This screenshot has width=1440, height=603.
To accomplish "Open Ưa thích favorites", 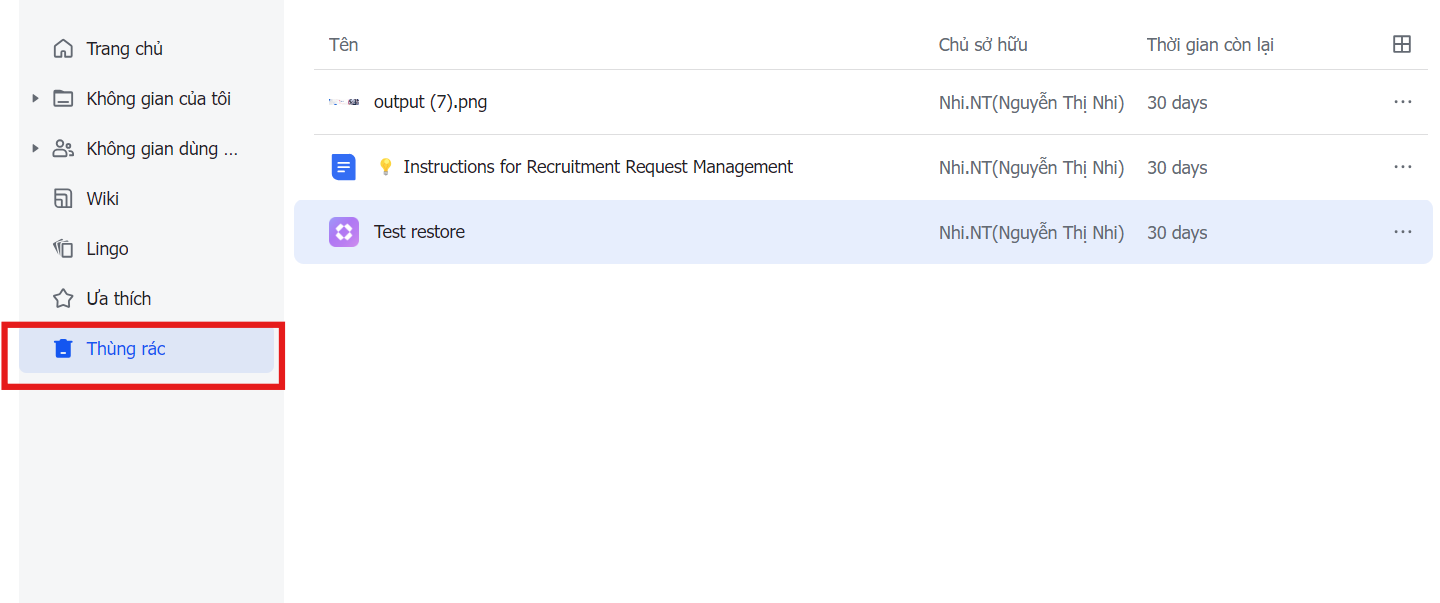I will tap(119, 299).
